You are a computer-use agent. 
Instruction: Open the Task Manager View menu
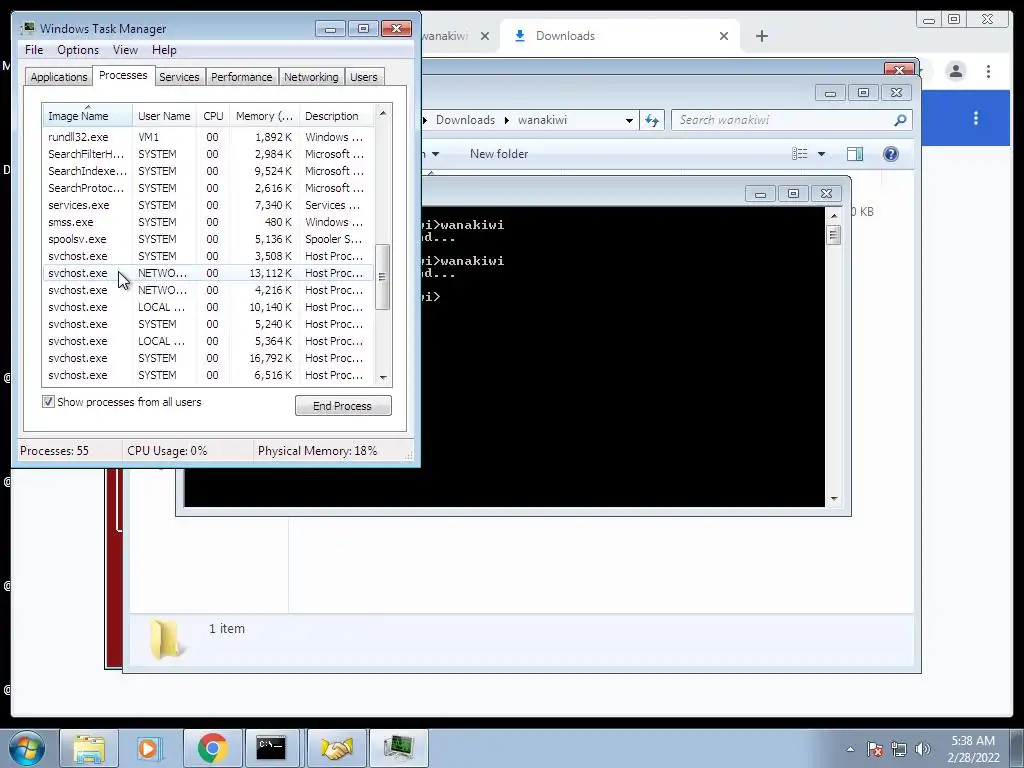(125, 50)
